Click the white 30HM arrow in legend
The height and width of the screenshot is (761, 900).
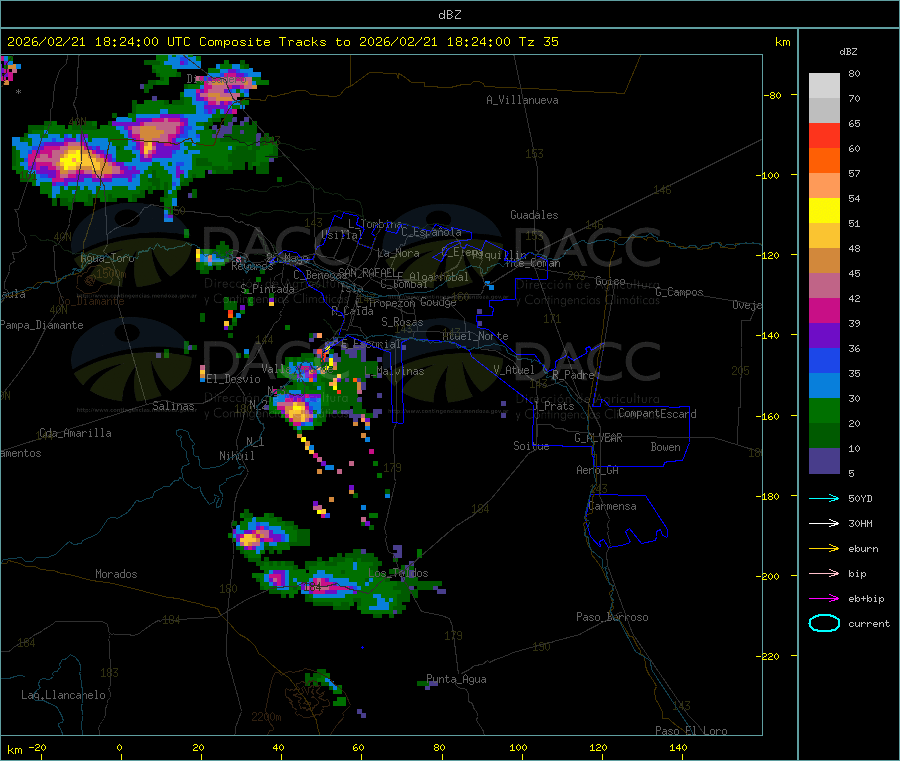click(x=824, y=523)
